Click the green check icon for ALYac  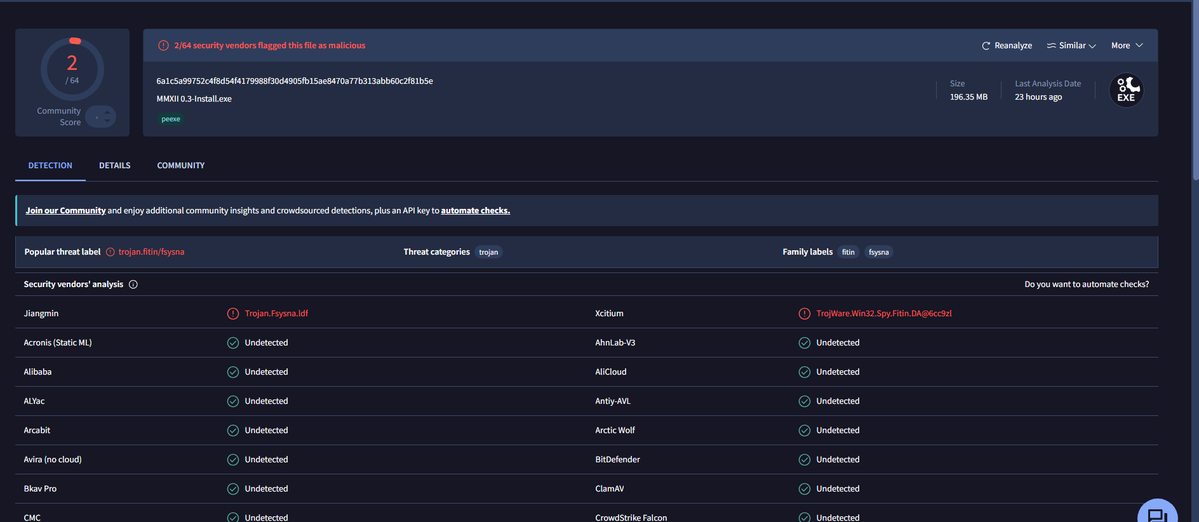click(x=232, y=400)
